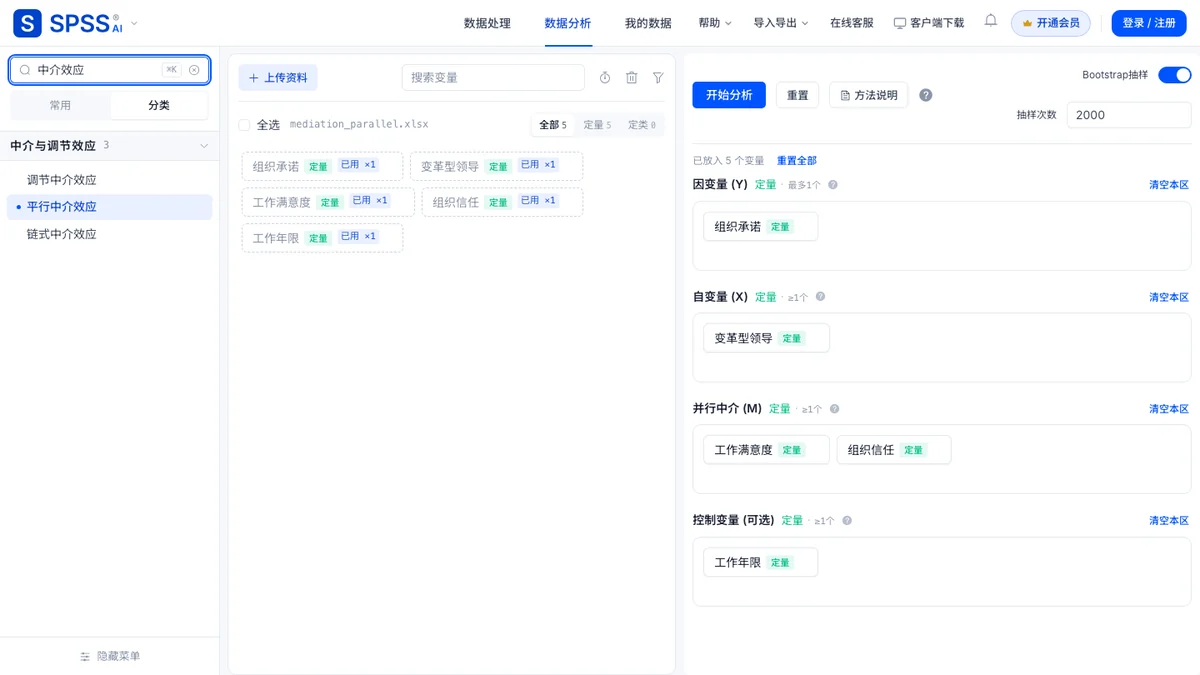1200x675 pixels.
Task: Click the help question icon beside 方法说明
Action: tap(926, 95)
